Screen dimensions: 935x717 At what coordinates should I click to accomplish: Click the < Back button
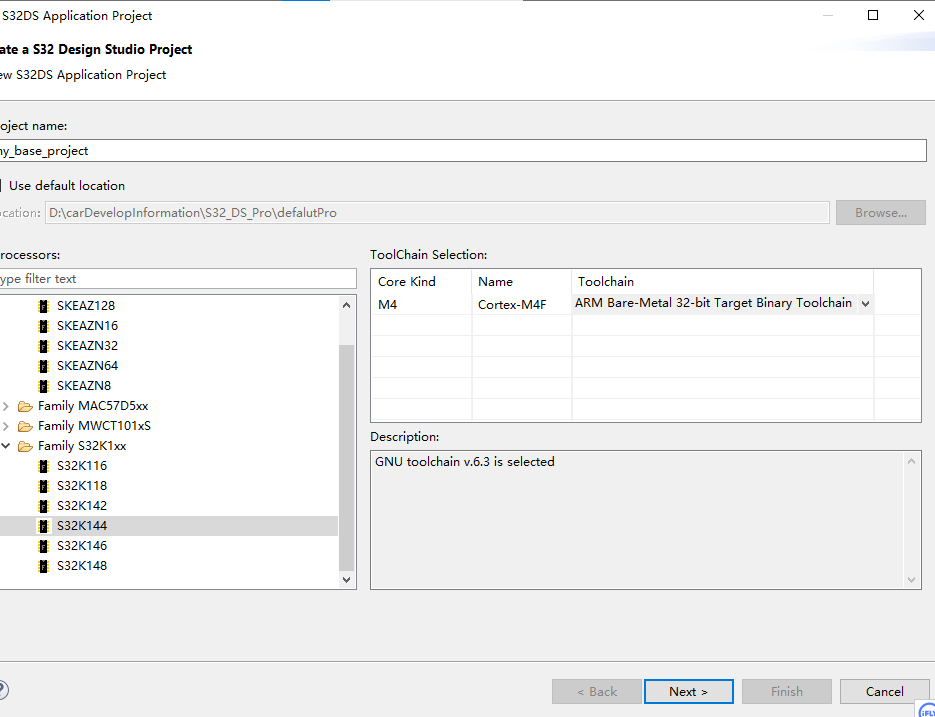[x=597, y=691]
